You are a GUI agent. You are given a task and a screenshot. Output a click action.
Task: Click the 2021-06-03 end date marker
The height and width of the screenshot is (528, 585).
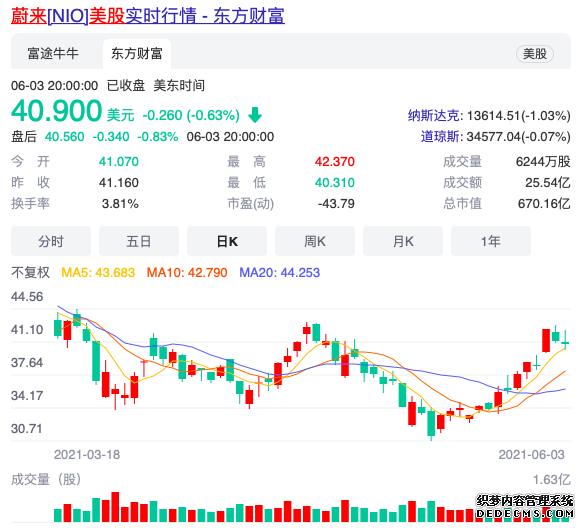pos(531,454)
